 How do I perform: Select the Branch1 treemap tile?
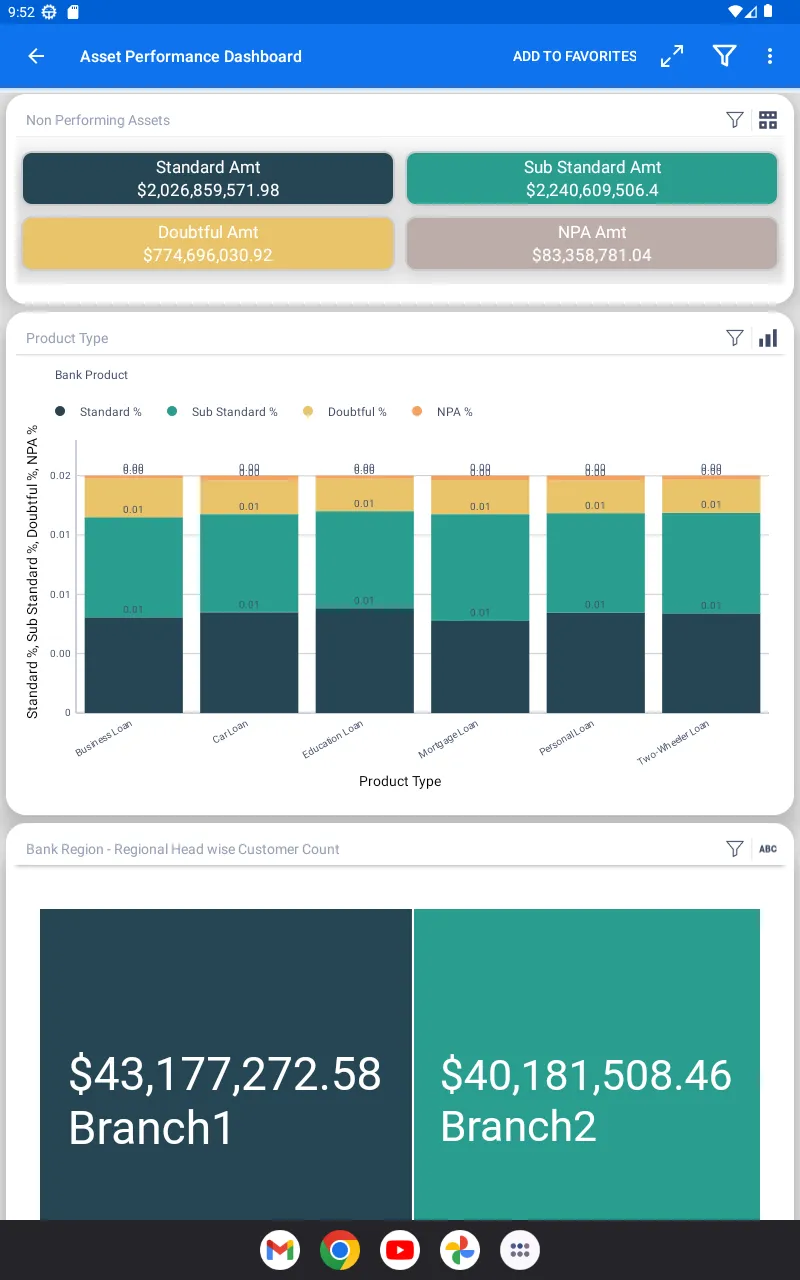226,1064
